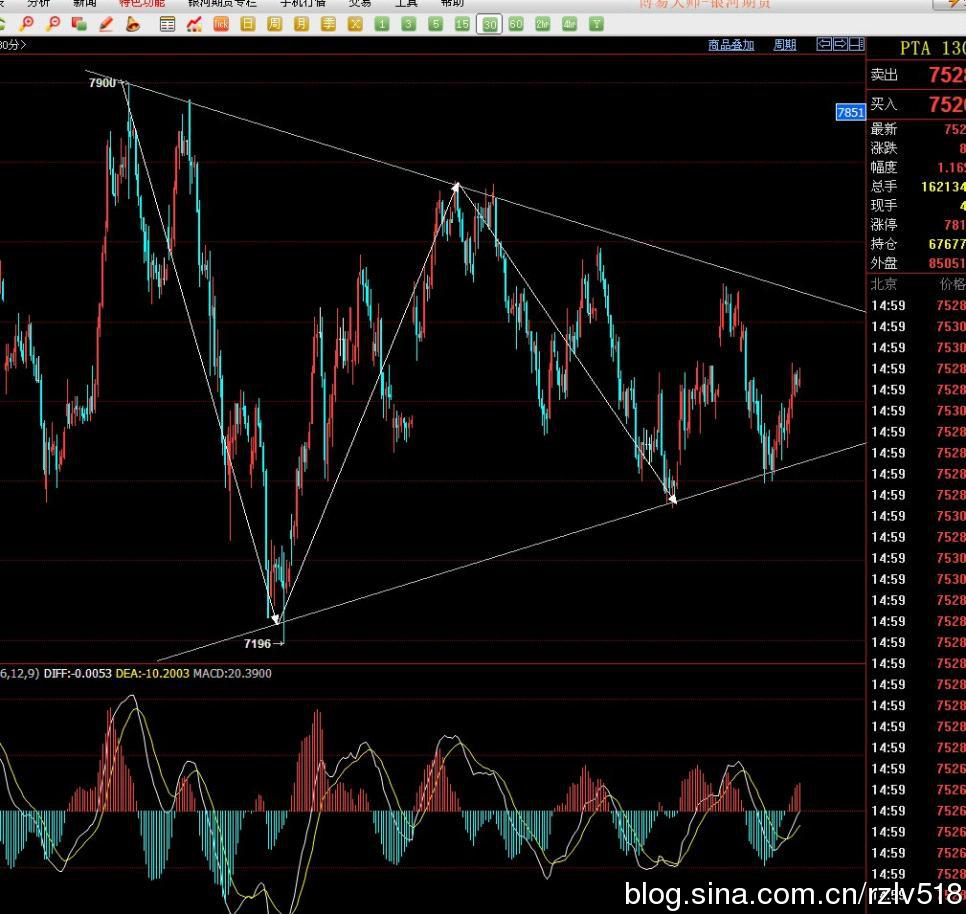966x914 pixels.
Task: Click the 7851 price marker on axis
Action: [x=850, y=113]
